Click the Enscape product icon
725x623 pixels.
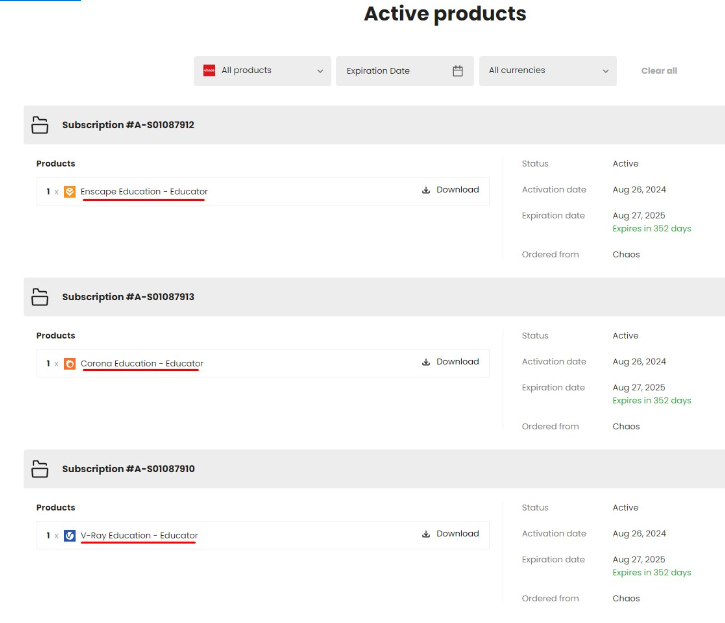pyautogui.click(x=70, y=191)
